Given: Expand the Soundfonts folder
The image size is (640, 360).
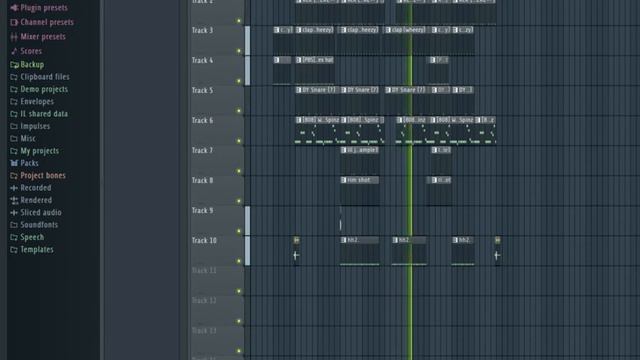Looking at the screenshot, I should [34, 225].
